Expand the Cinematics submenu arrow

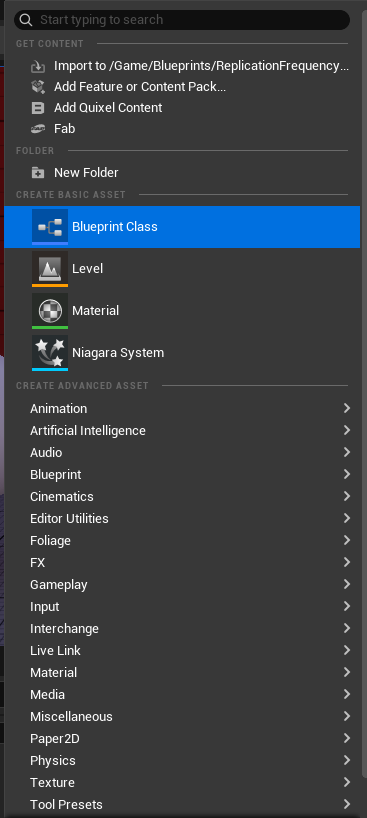point(347,496)
